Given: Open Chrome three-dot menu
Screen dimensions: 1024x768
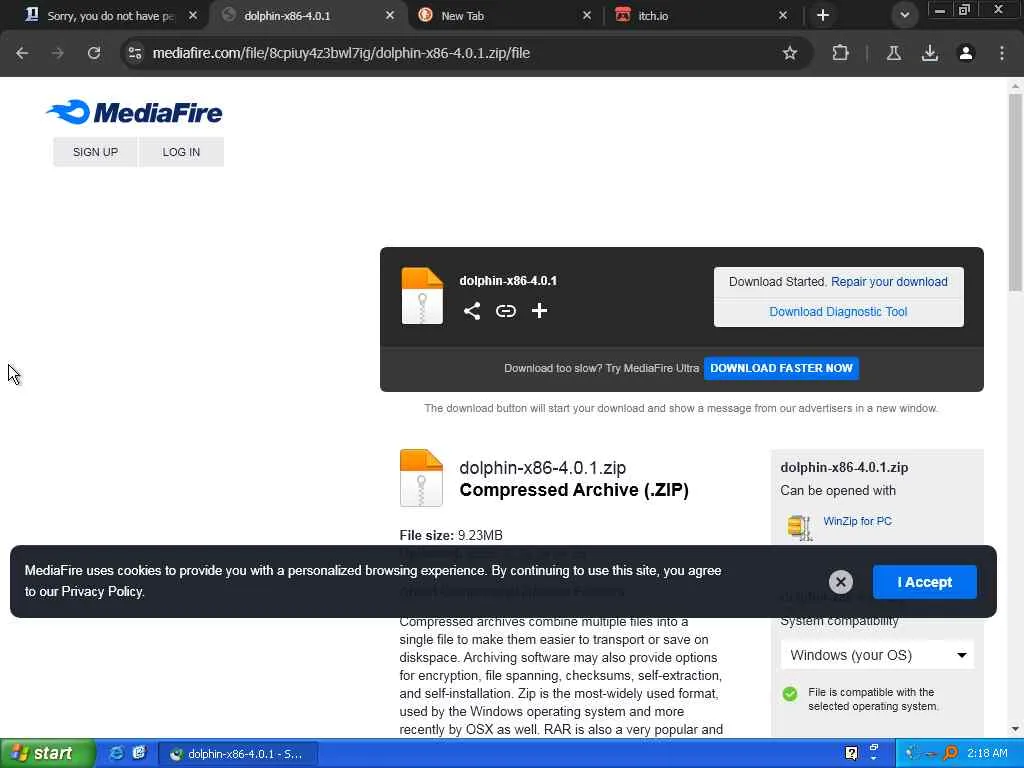Looking at the screenshot, I should 1002,53.
